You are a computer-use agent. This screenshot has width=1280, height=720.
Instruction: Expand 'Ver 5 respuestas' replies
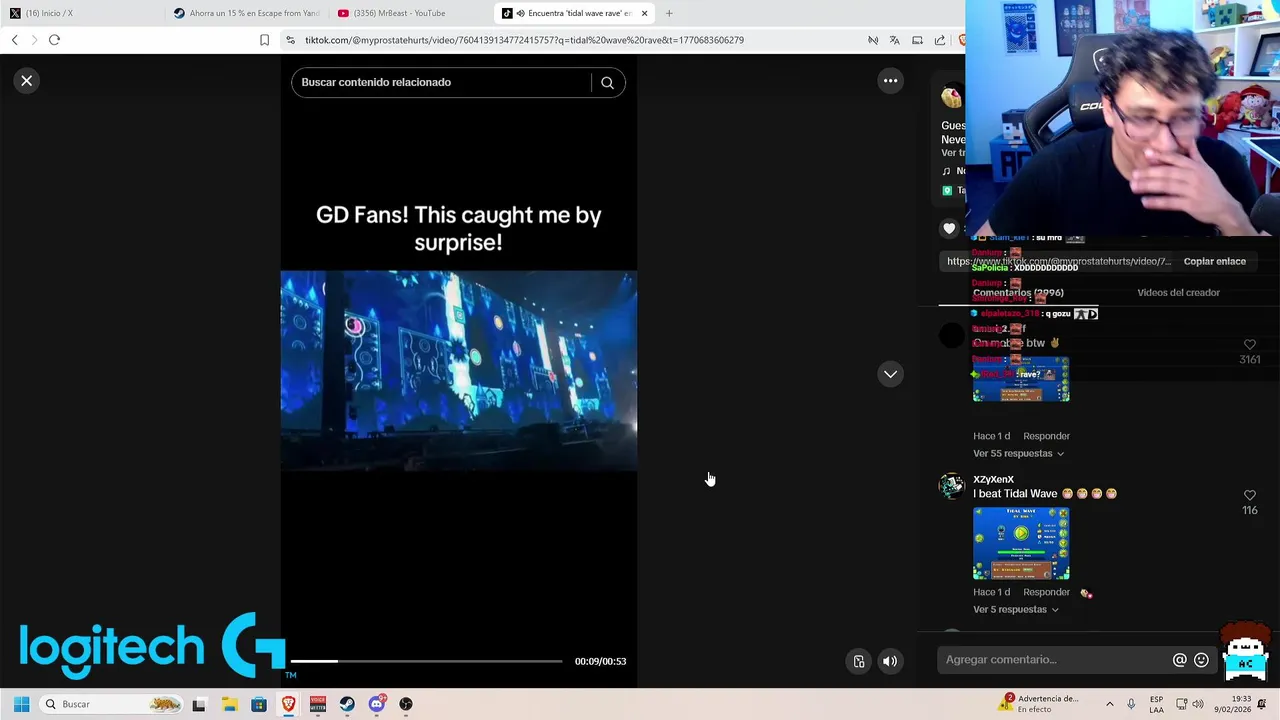pos(1015,610)
